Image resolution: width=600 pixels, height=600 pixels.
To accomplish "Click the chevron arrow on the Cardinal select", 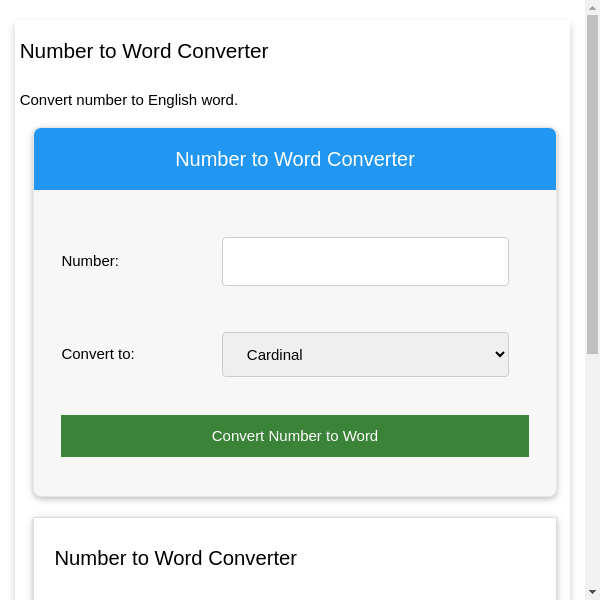I will (x=500, y=354).
